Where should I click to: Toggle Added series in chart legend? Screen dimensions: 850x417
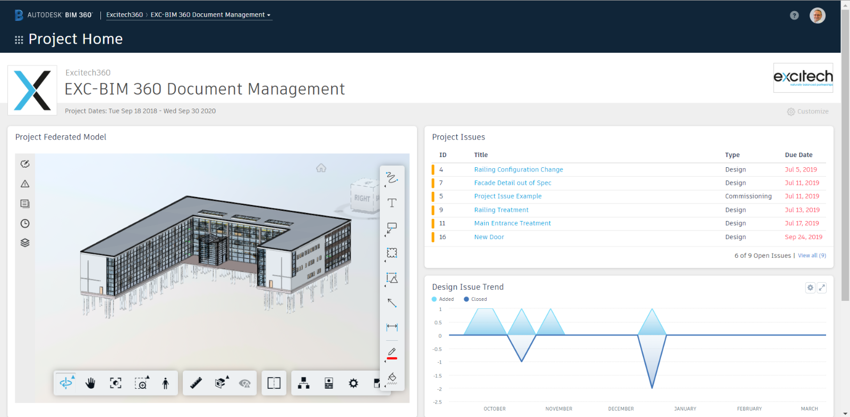(x=443, y=299)
